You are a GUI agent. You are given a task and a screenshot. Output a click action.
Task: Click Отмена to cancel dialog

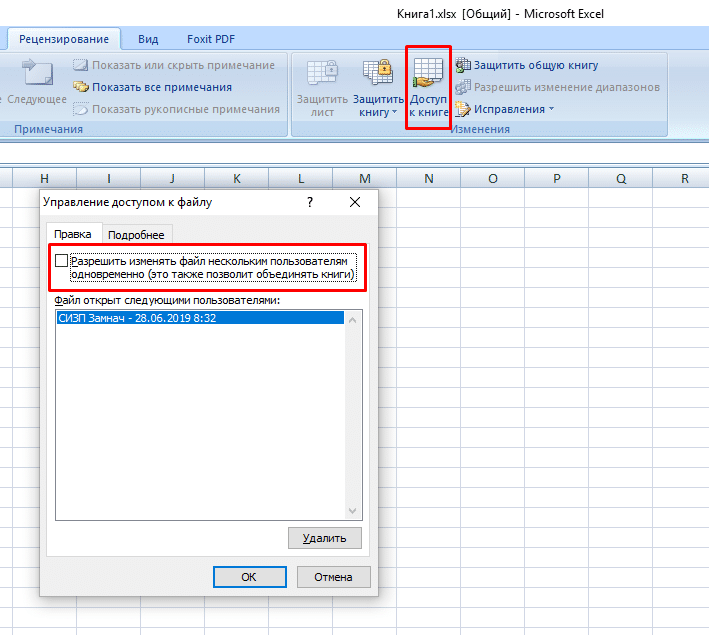point(334,577)
